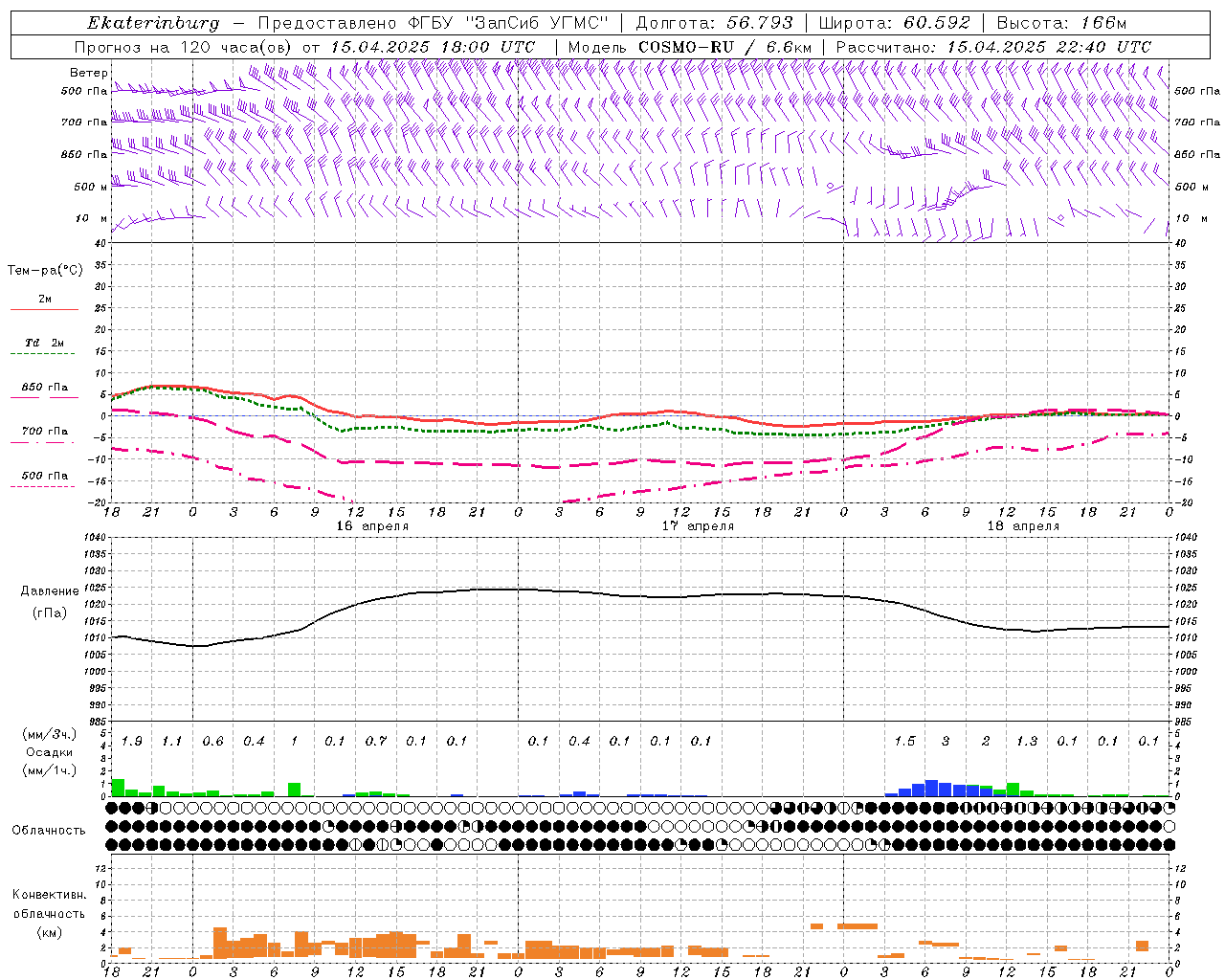Click the 'Конвективн.' label
Viewport: 1225px width, 980px height.
pyautogui.click(x=49, y=895)
